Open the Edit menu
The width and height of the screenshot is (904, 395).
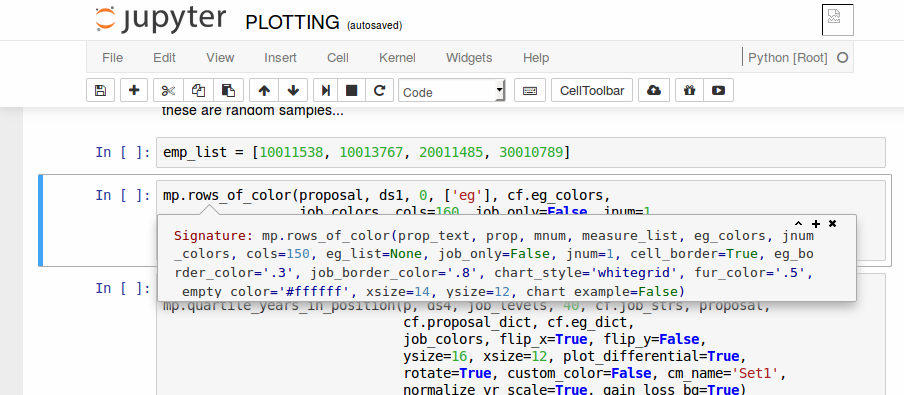click(x=164, y=58)
